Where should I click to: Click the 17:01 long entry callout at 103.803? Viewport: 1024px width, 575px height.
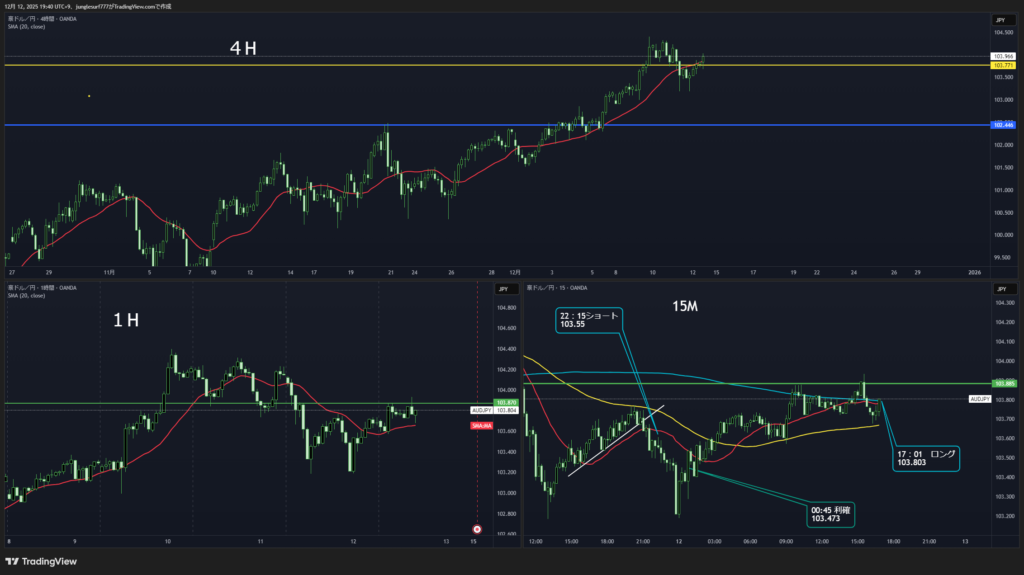pyautogui.click(x=926, y=457)
